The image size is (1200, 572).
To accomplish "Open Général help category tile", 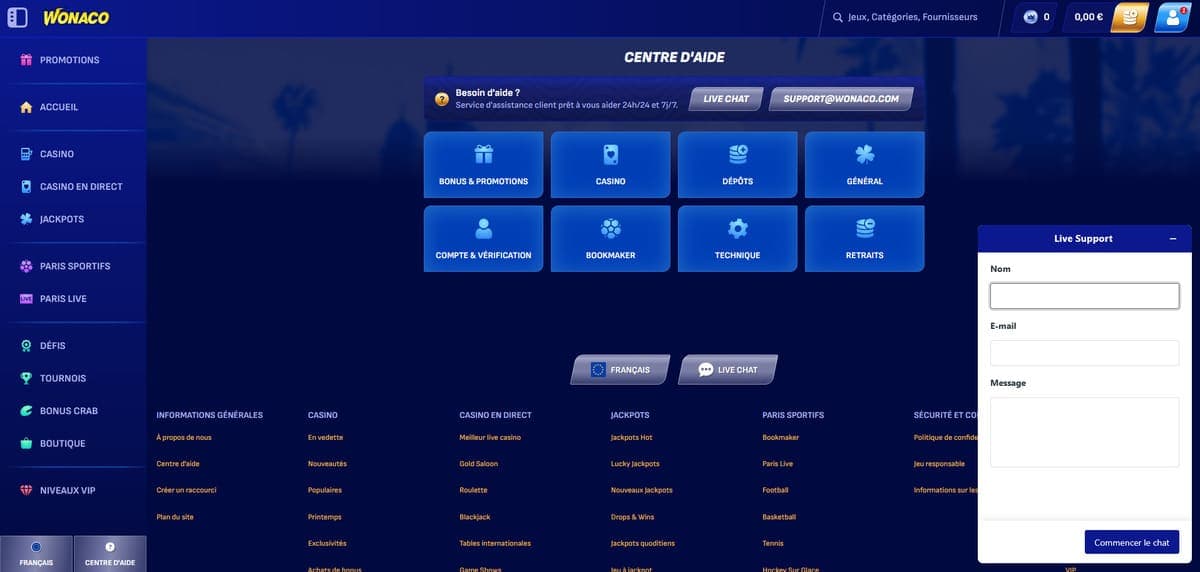I will tap(865, 165).
